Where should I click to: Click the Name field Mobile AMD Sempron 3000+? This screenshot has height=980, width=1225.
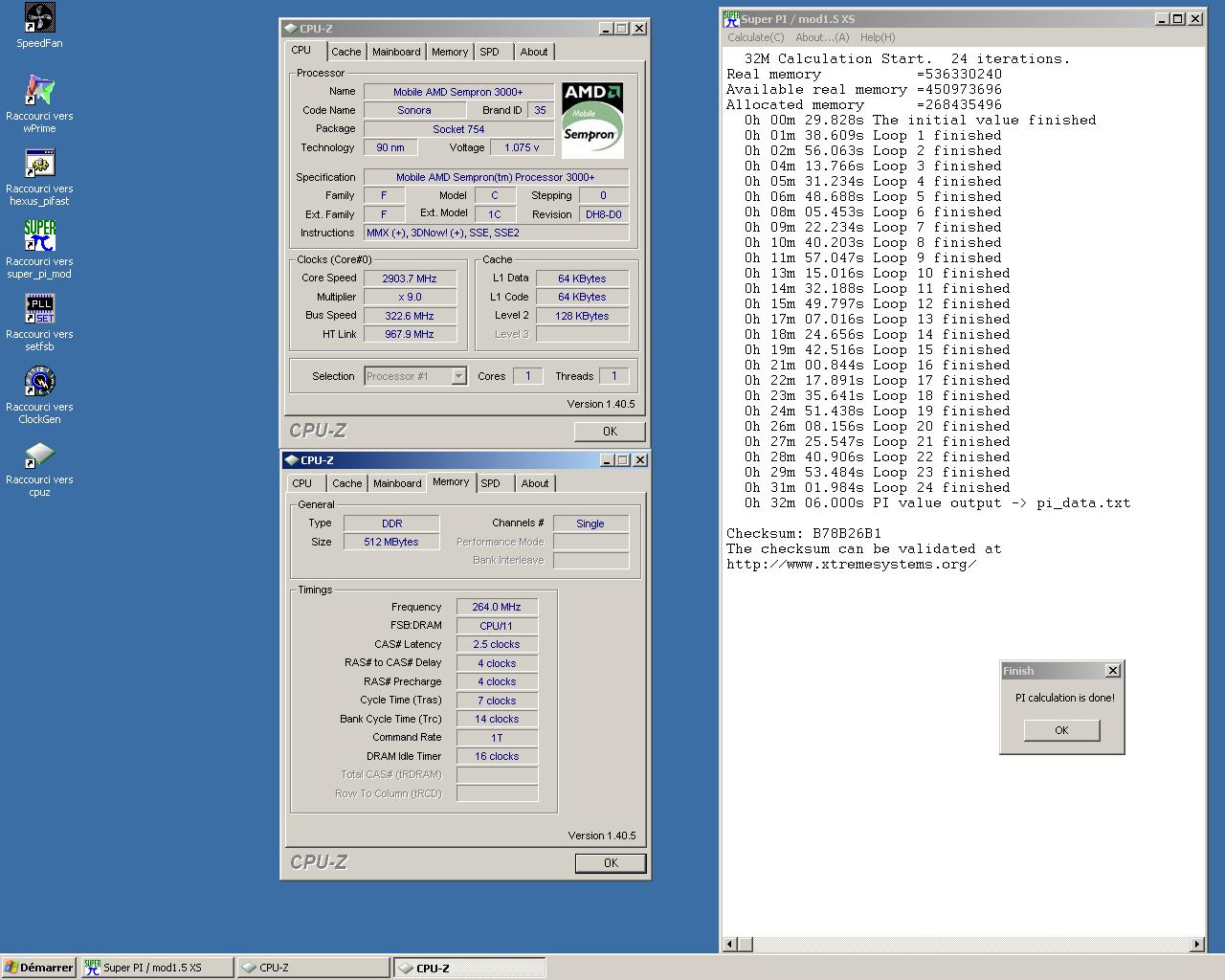pyautogui.click(x=458, y=92)
